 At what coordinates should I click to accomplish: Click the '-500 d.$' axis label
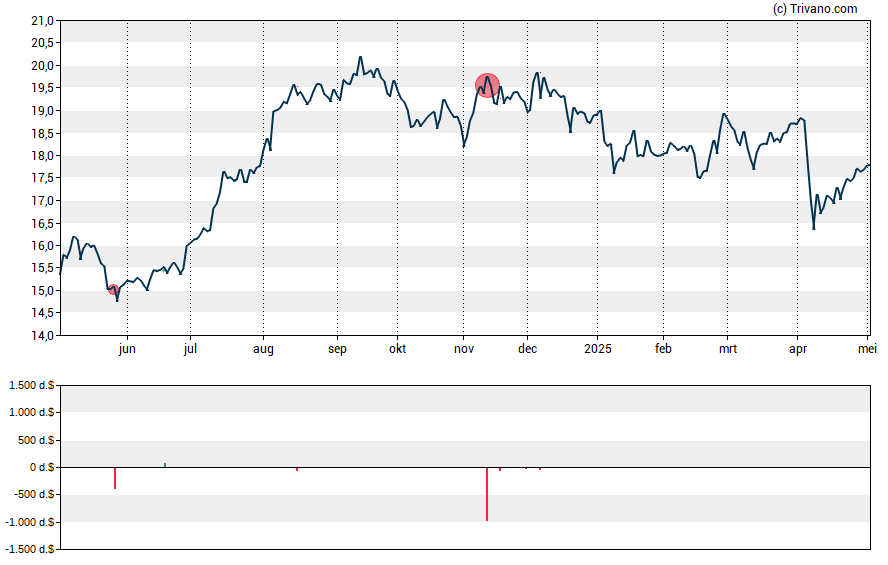tap(33, 494)
